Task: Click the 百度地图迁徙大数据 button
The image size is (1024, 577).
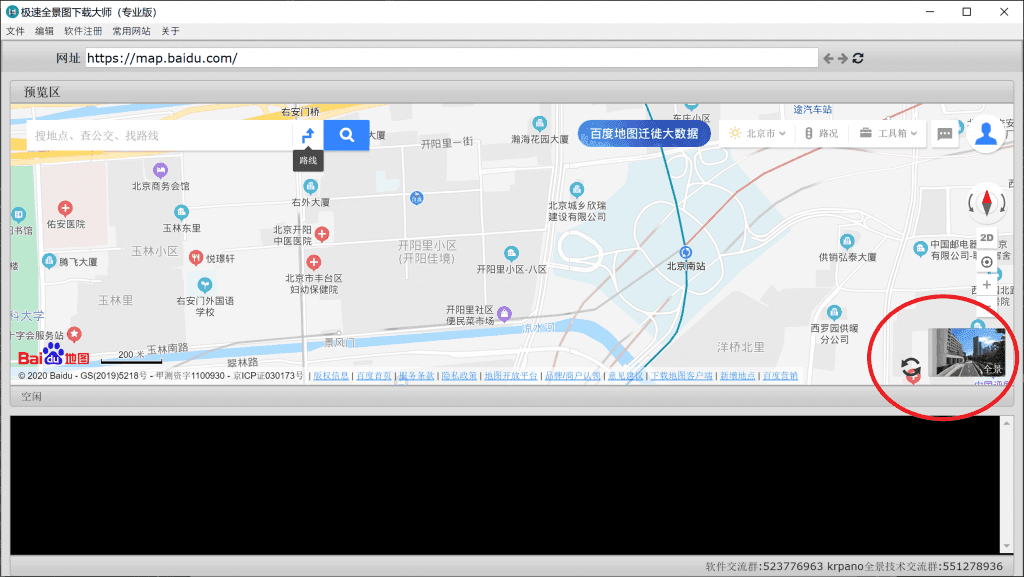Action: [x=644, y=132]
